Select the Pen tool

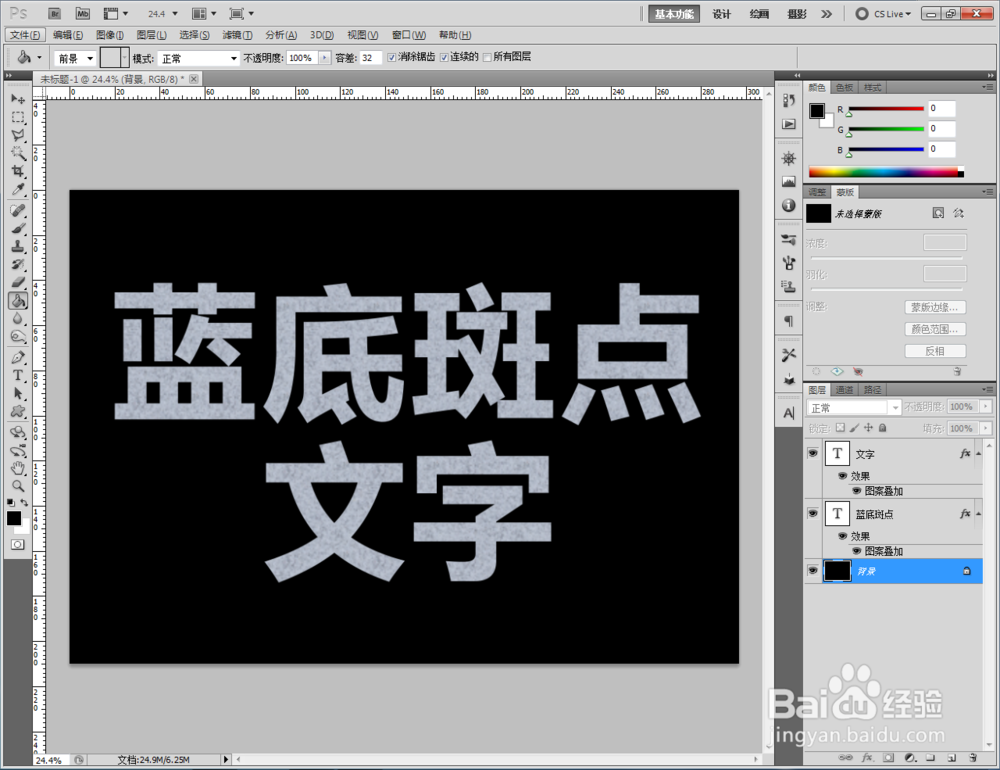click(18, 357)
